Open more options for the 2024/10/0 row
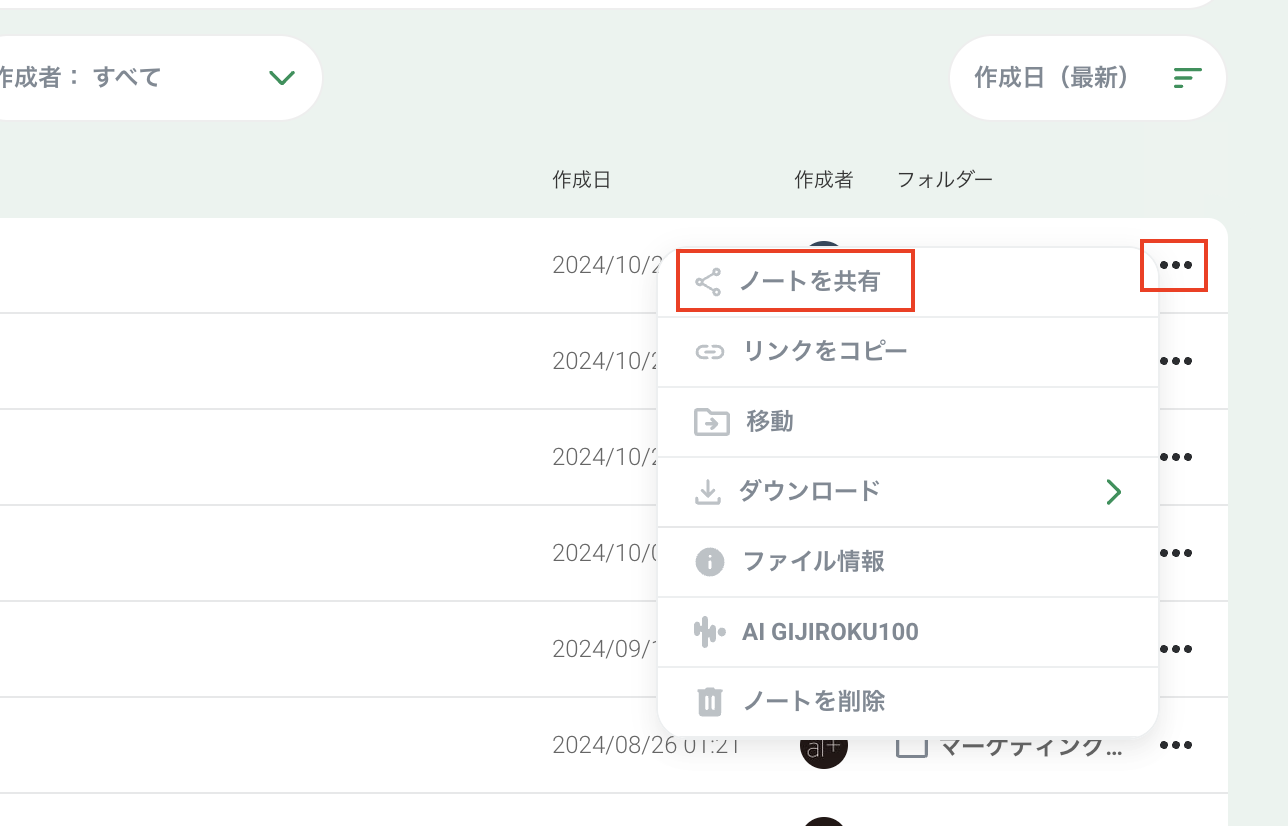Viewport: 1288px width, 826px height. pyautogui.click(x=1176, y=553)
